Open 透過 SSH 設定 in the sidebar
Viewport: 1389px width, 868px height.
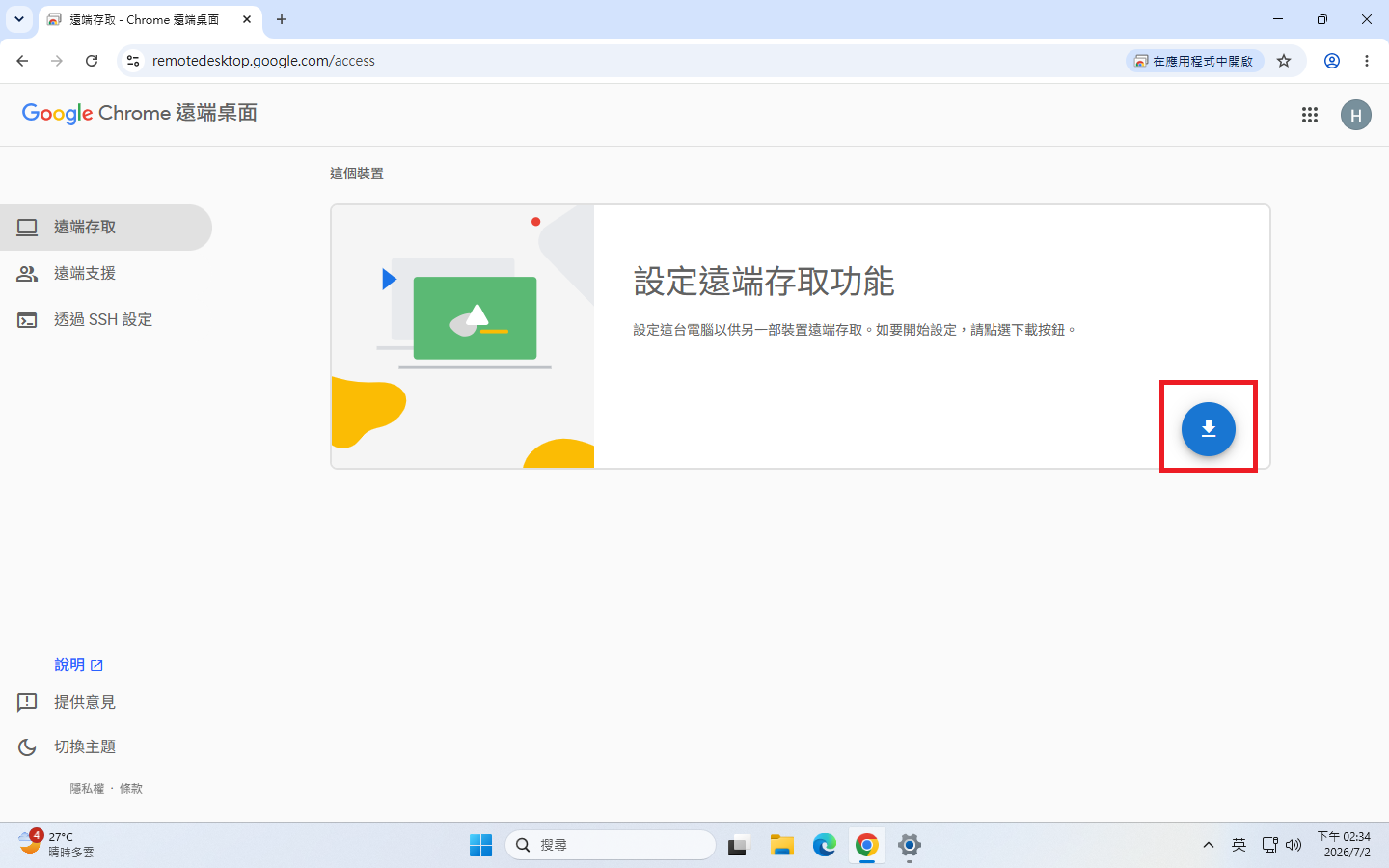[x=106, y=320]
